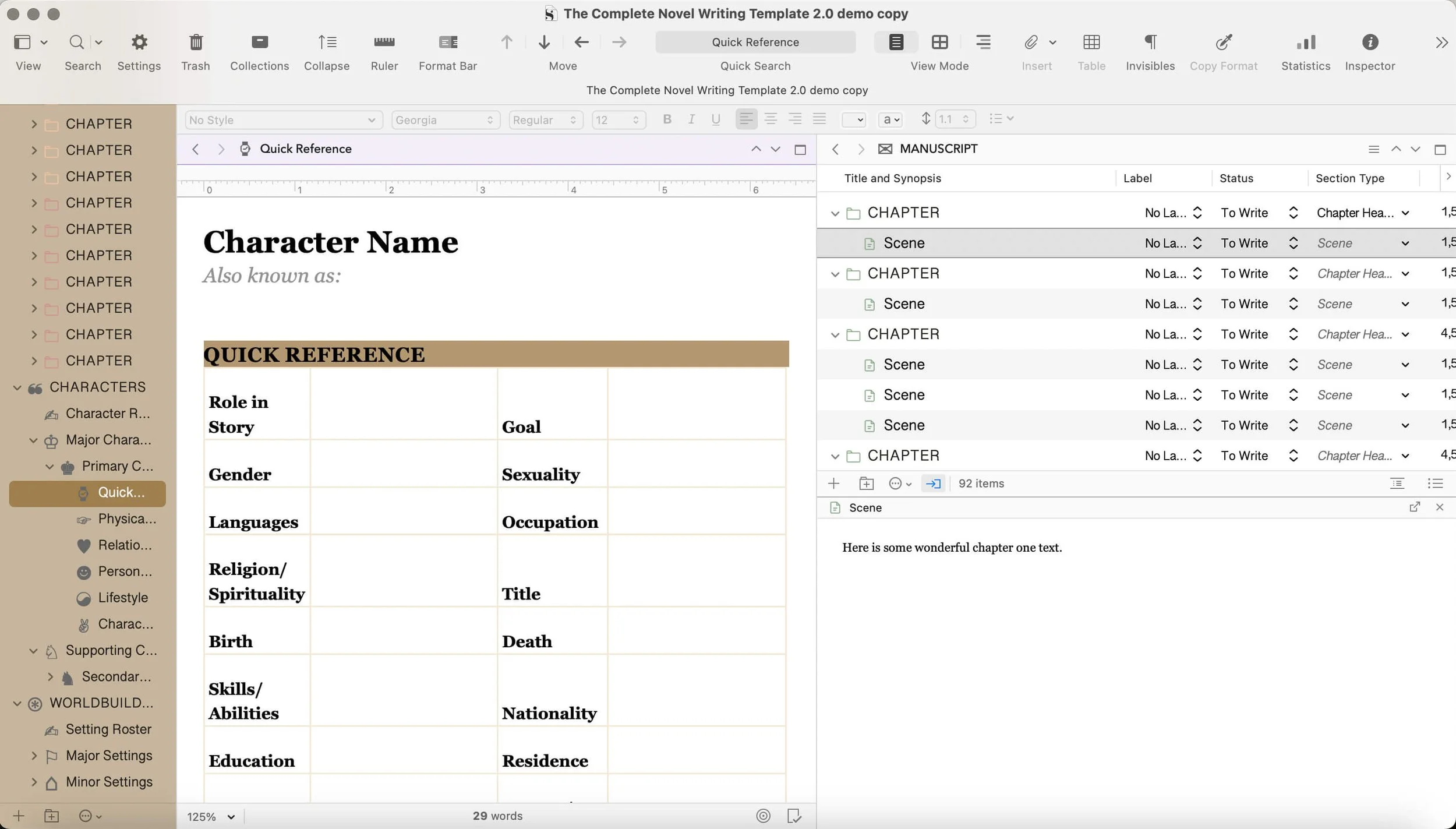Select Lifestyle document in binder
This screenshot has height=829, width=1456.
(123, 598)
